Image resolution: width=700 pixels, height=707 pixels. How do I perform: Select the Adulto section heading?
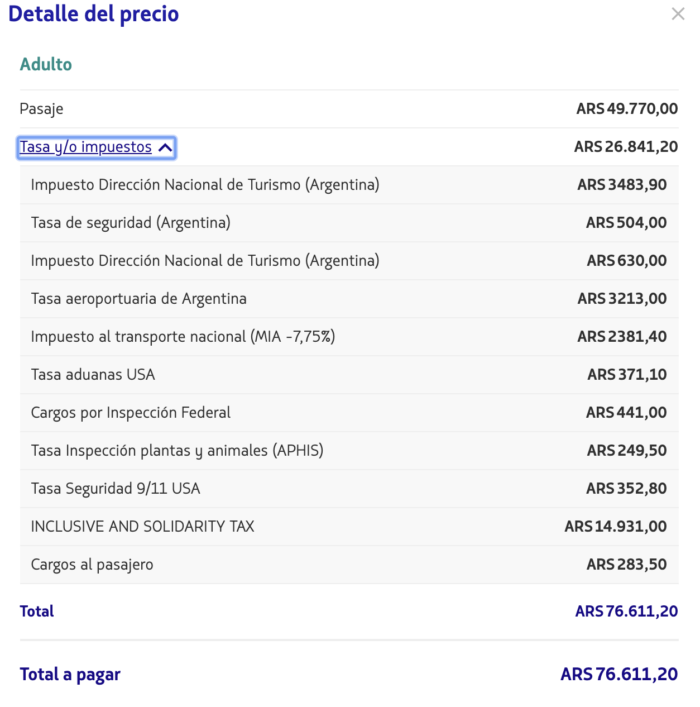(x=46, y=65)
